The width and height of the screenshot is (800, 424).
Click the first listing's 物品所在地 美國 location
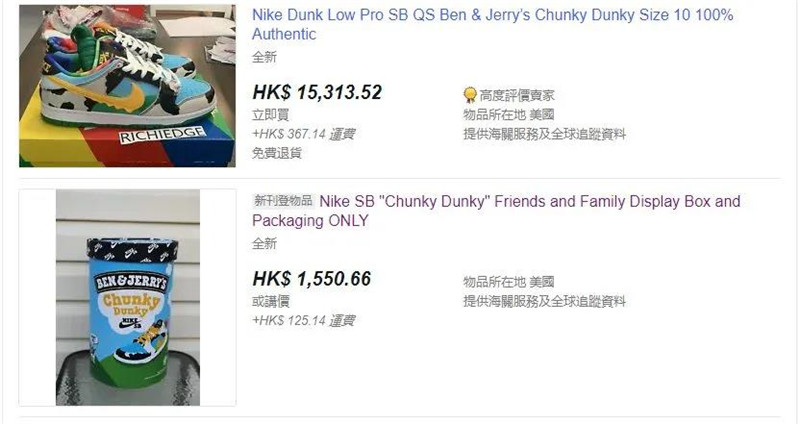coord(508,114)
